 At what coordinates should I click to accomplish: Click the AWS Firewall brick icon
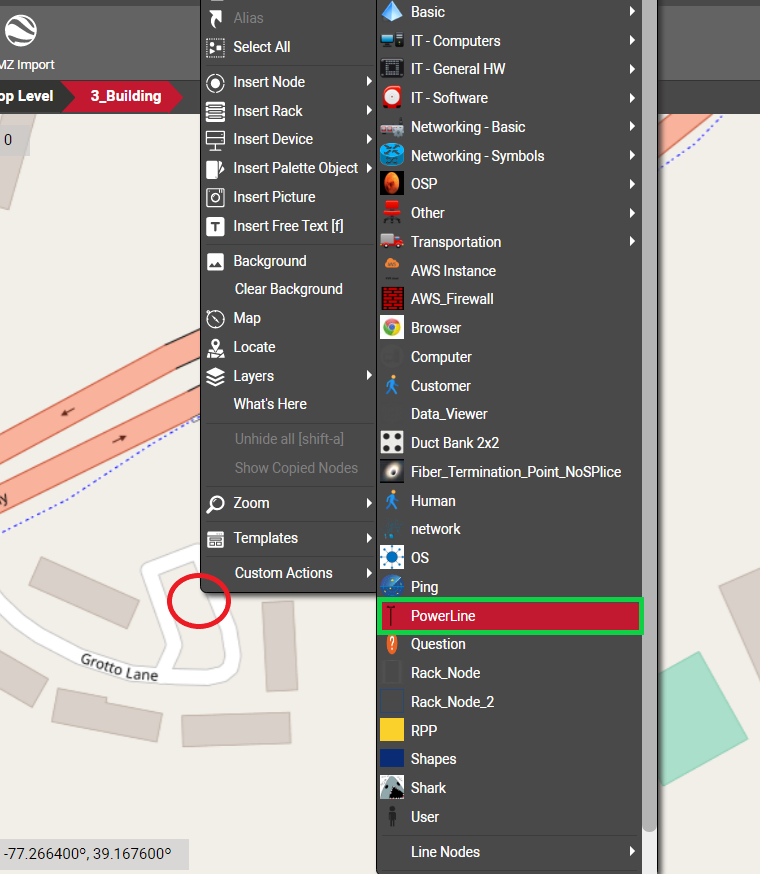pos(392,299)
